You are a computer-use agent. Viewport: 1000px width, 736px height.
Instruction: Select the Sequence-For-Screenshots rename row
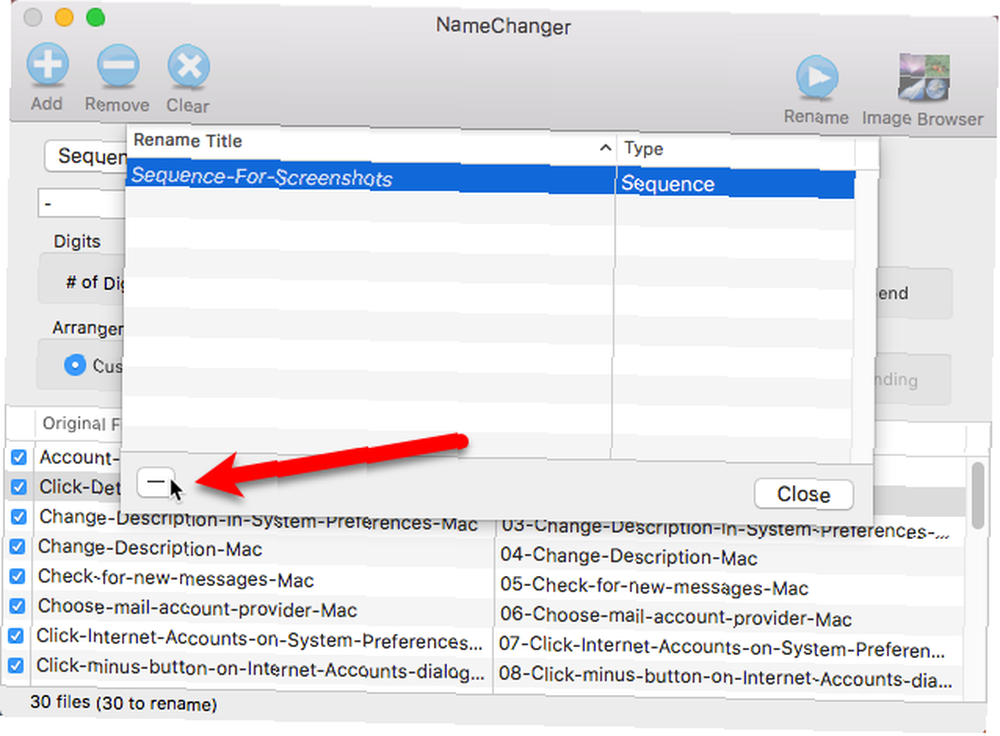pyautogui.click(x=490, y=179)
